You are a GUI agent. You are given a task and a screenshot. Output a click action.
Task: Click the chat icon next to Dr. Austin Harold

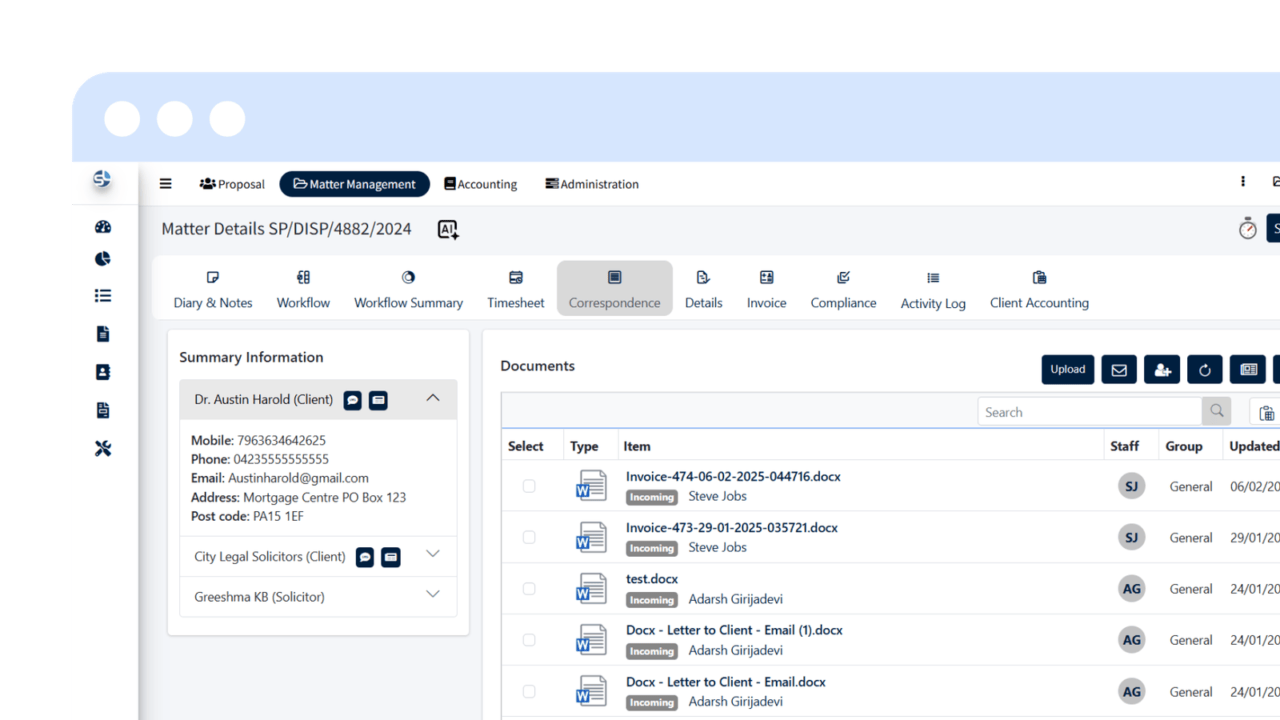tap(352, 400)
